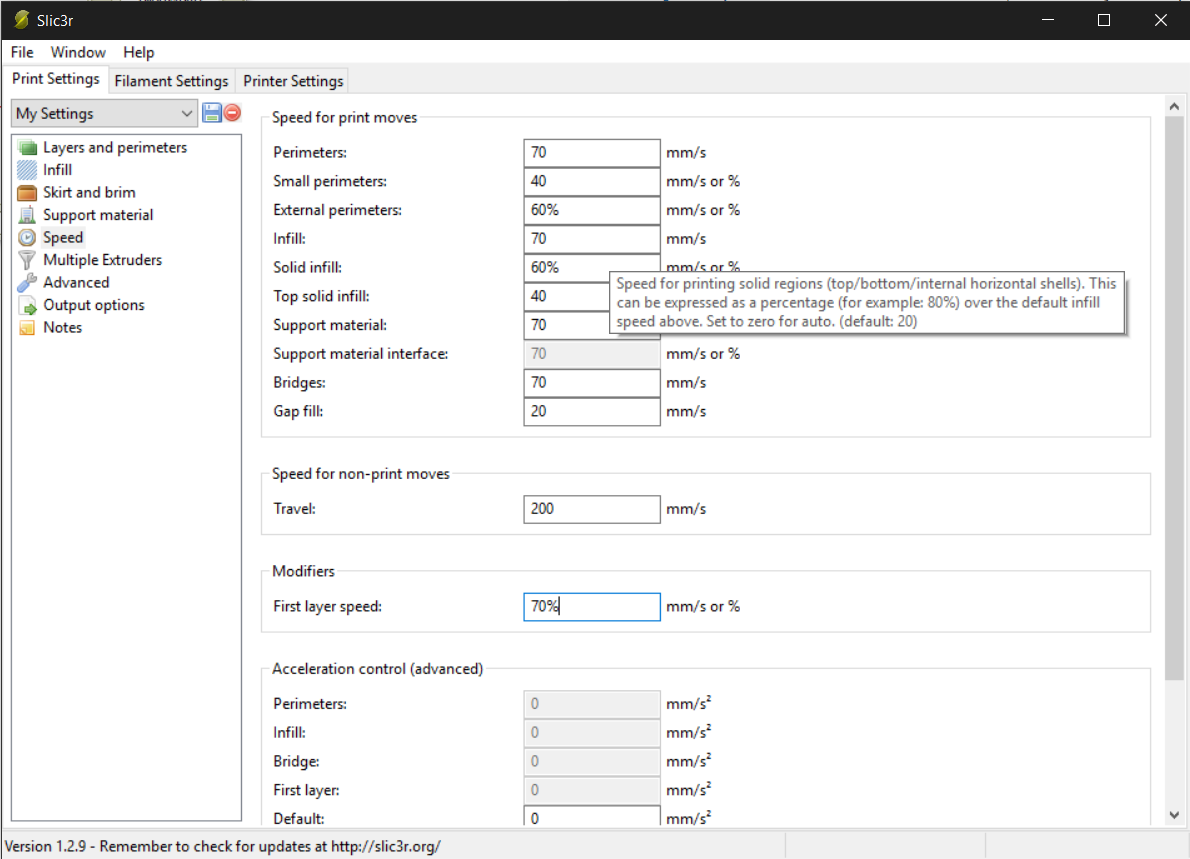This screenshot has width=1190, height=859.
Task: Select the Speed page in the tree
Action: point(63,238)
